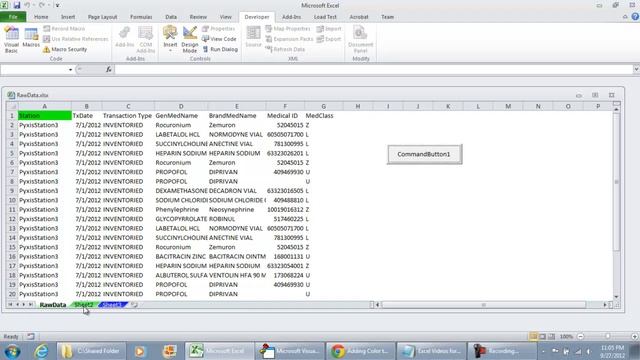
Task: Click the Select All corner button
Action: pos(12,106)
